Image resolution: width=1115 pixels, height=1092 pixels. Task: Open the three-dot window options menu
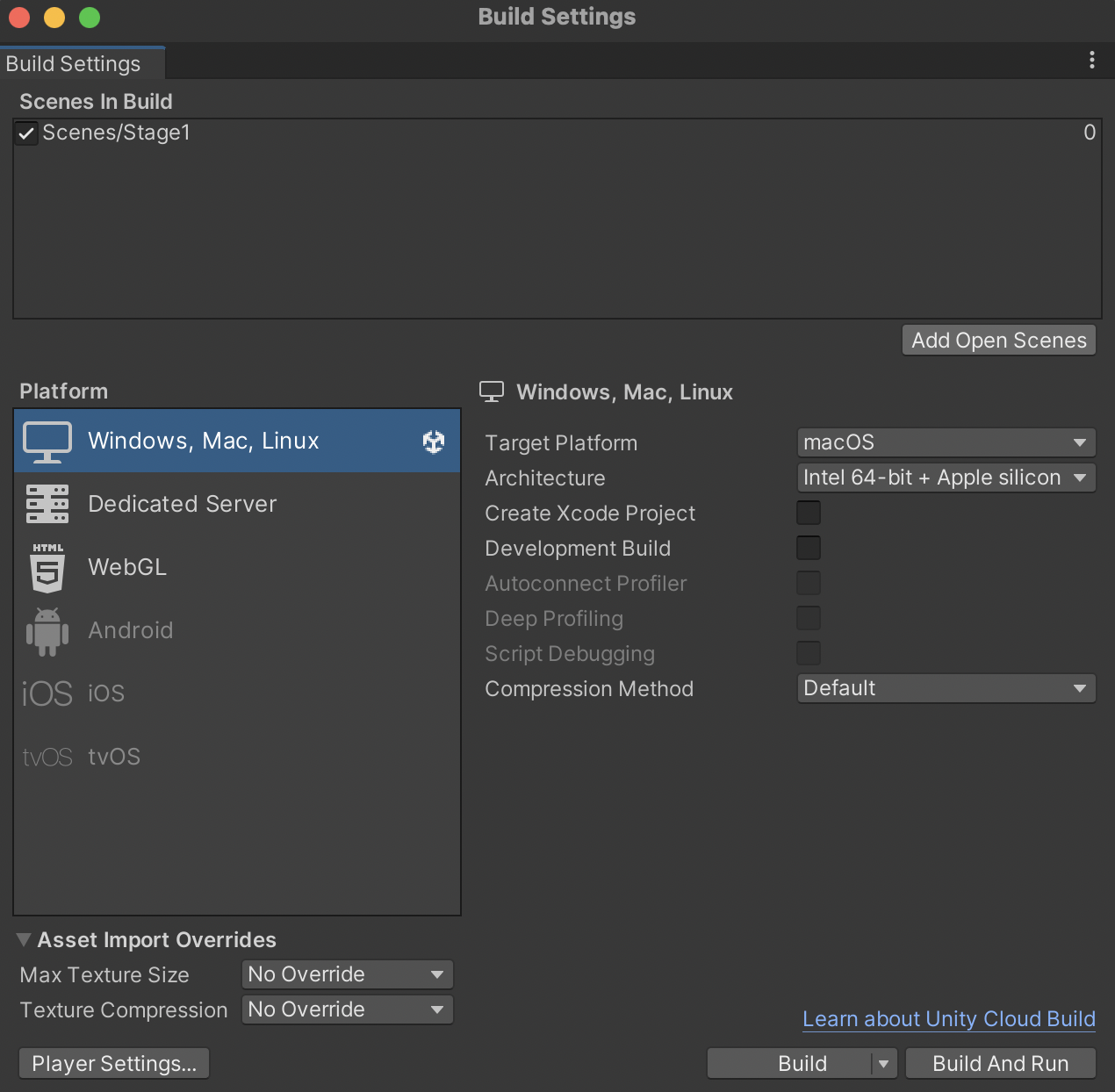[1092, 60]
